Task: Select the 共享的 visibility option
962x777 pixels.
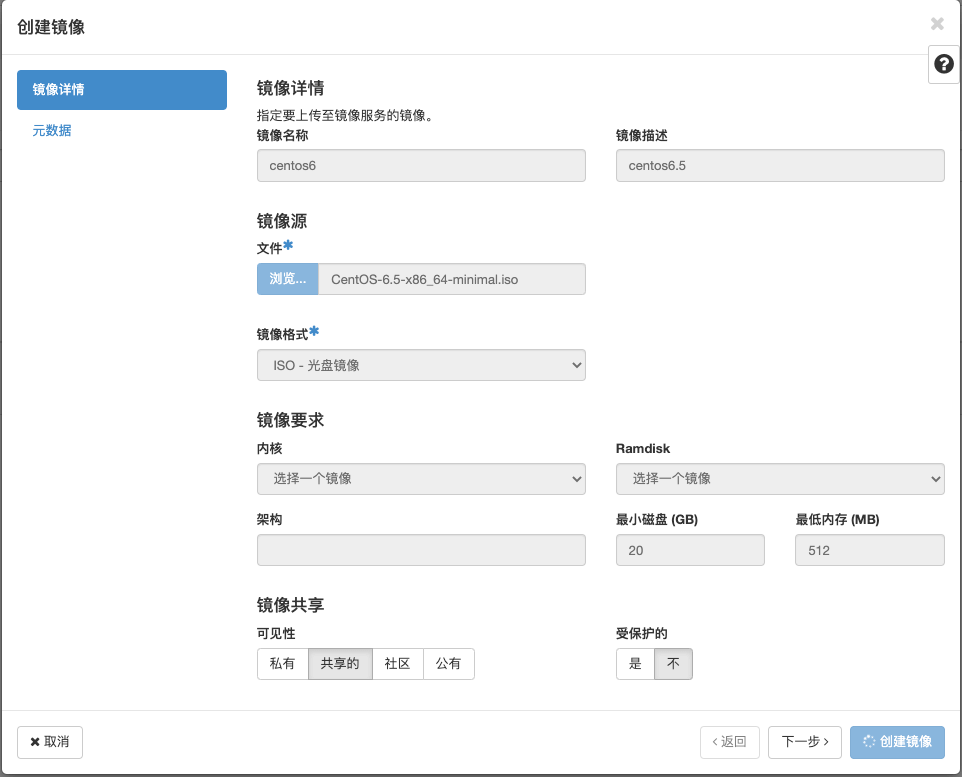Action: [x=340, y=663]
